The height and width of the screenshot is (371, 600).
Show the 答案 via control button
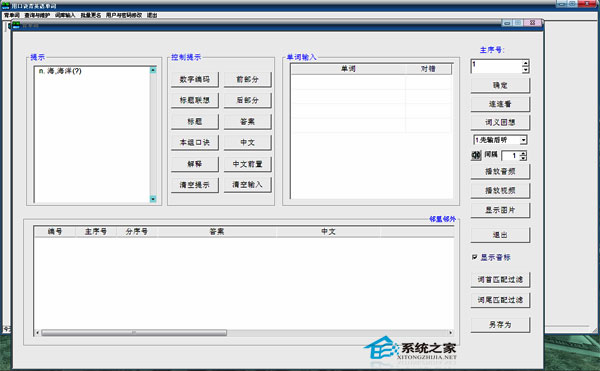click(x=248, y=121)
